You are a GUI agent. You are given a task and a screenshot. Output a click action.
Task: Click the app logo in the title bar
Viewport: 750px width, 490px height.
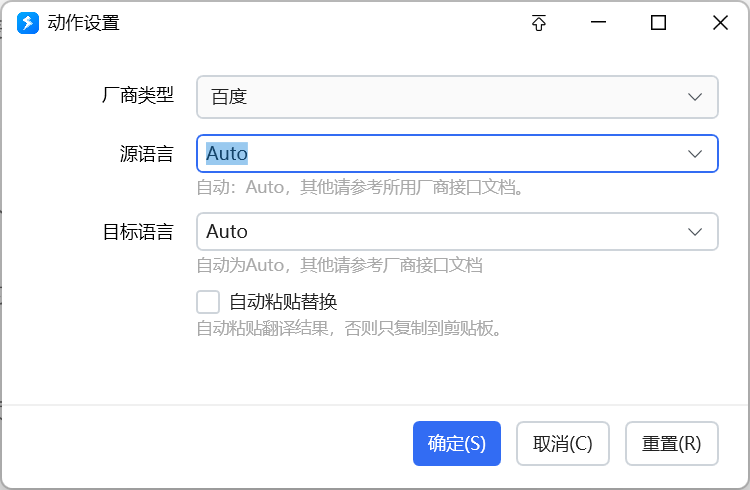coord(28,23)
